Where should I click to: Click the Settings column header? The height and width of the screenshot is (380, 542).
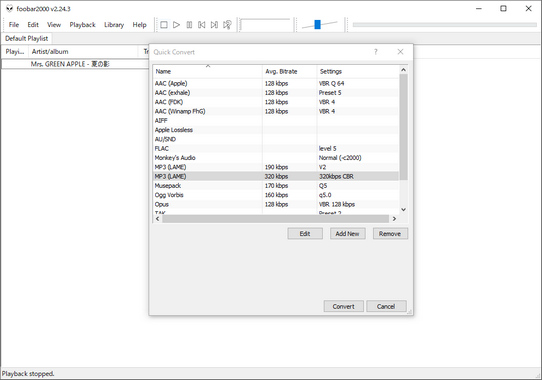point(358,72)
